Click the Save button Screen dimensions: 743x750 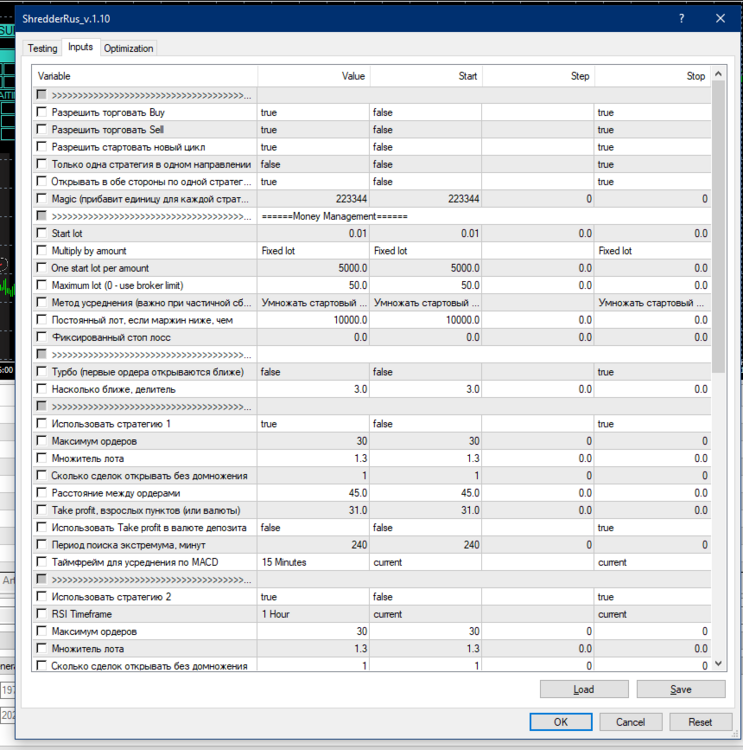[681, 689]
